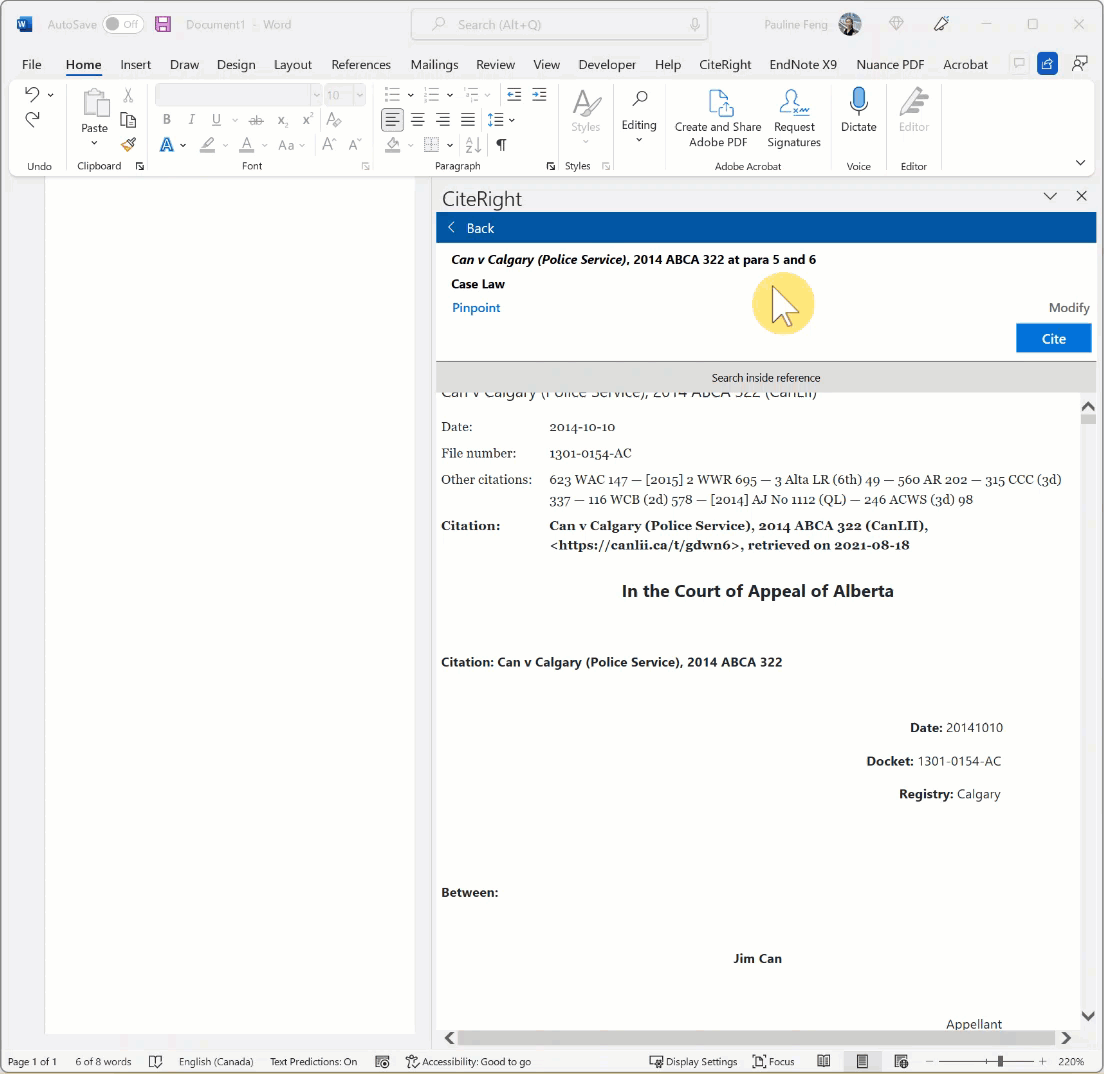Go Back in CiteRight panel

click(472, 228)
